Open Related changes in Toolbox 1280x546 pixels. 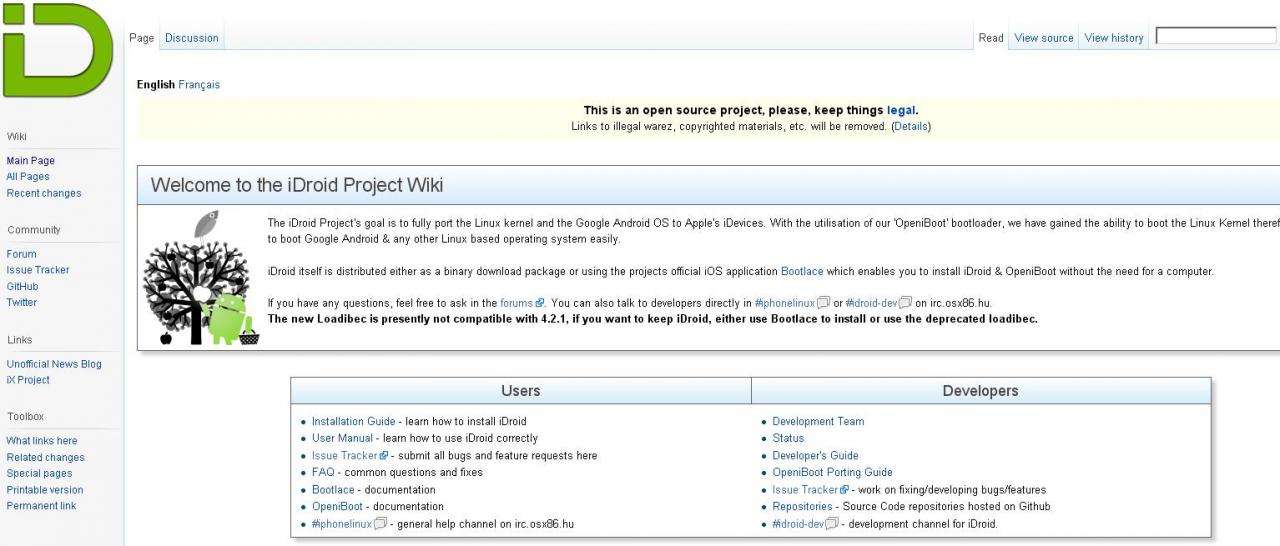coord(45,458)
